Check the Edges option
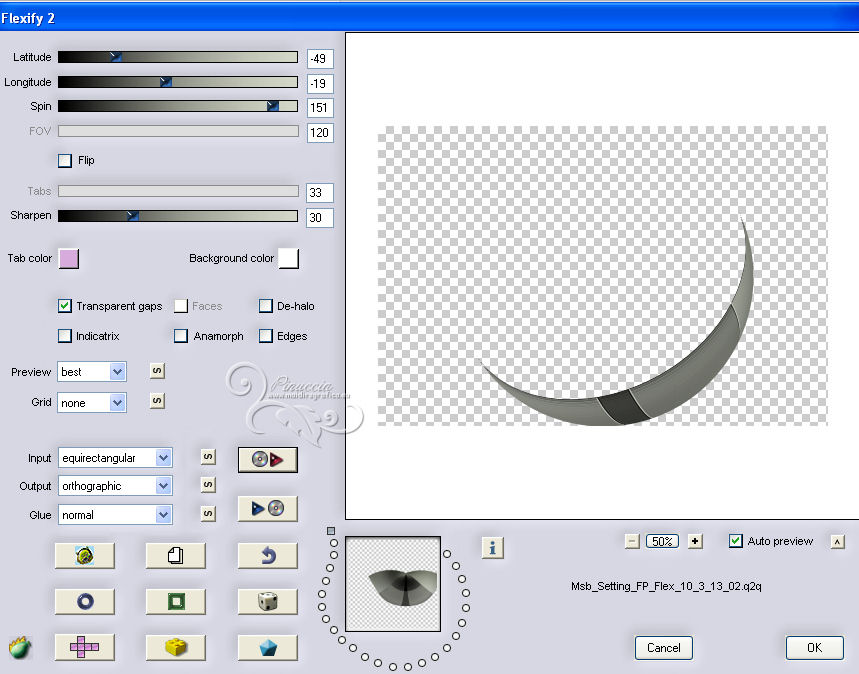859x674 pixels. point(266,336)
